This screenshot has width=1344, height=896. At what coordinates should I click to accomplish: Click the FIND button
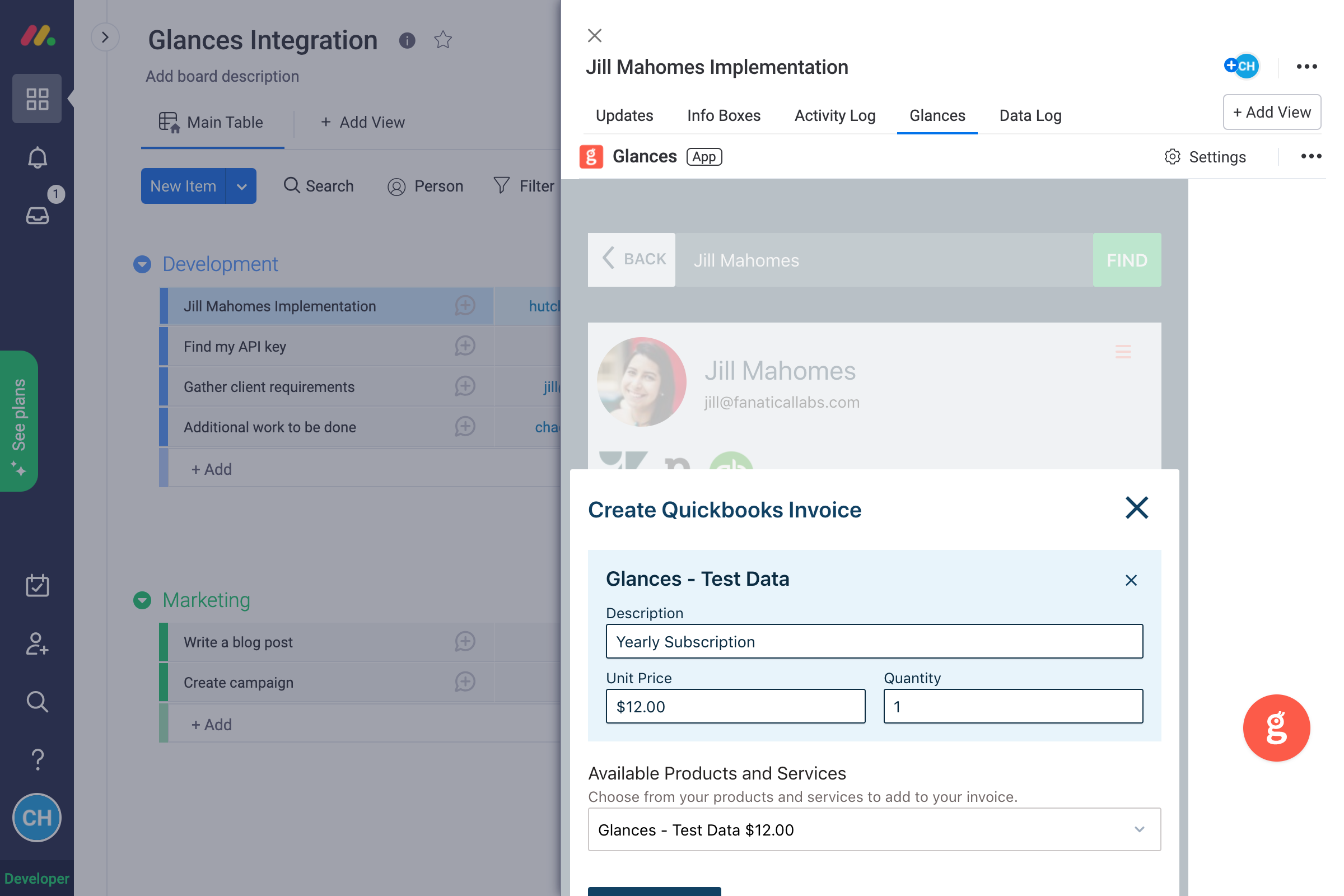click(1127, 260)
